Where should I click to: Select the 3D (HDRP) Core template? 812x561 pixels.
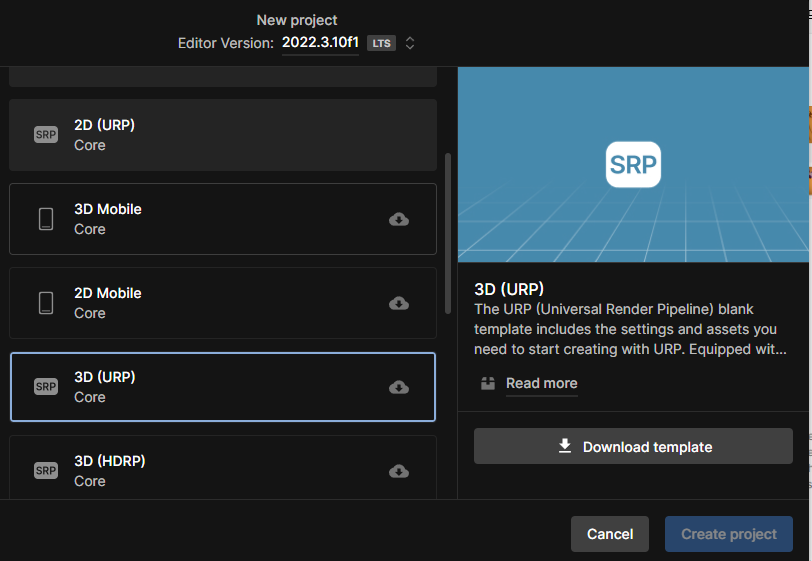[223, 468]
